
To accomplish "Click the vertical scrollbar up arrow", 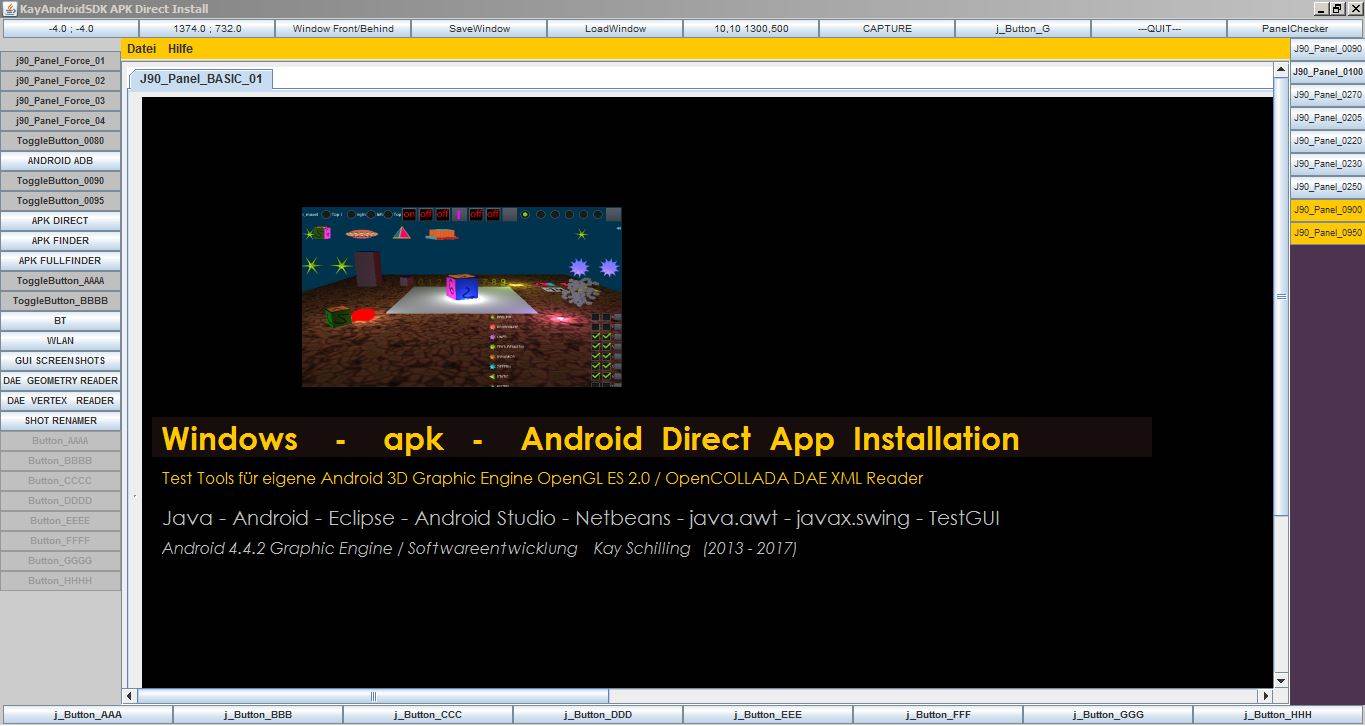I will click(1280, 70).
